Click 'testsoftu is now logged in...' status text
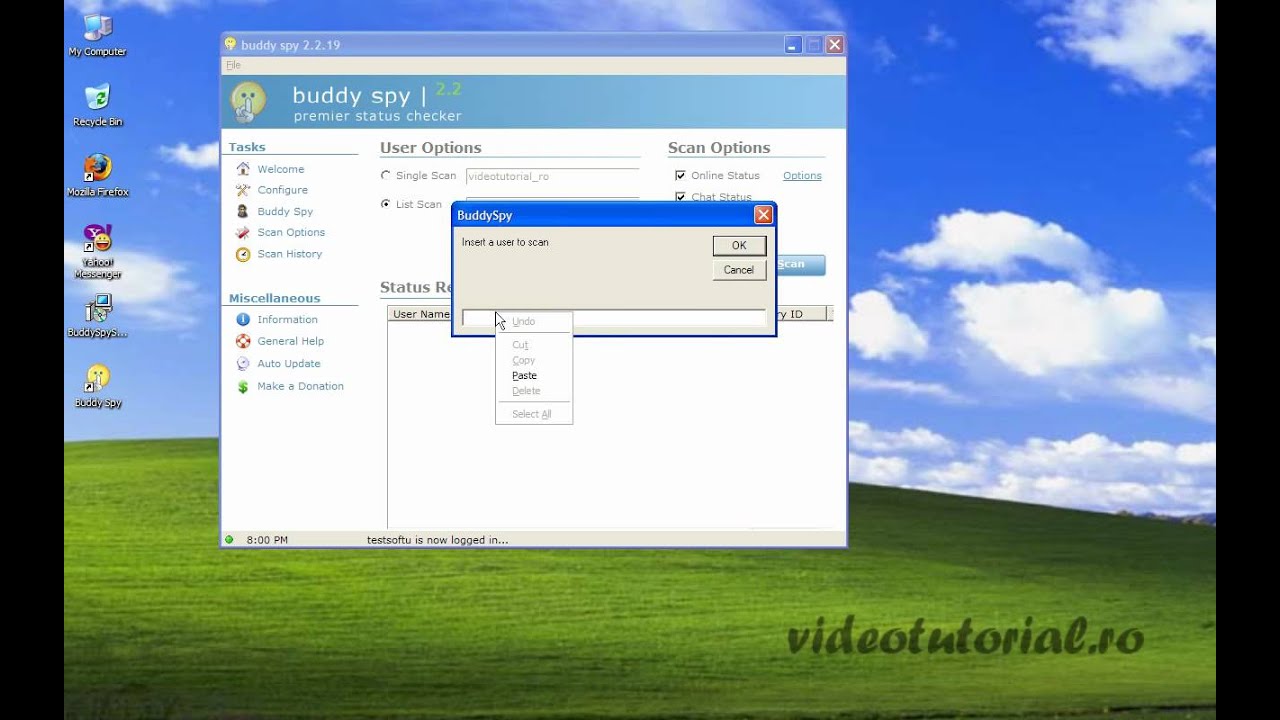 (437, 540)
